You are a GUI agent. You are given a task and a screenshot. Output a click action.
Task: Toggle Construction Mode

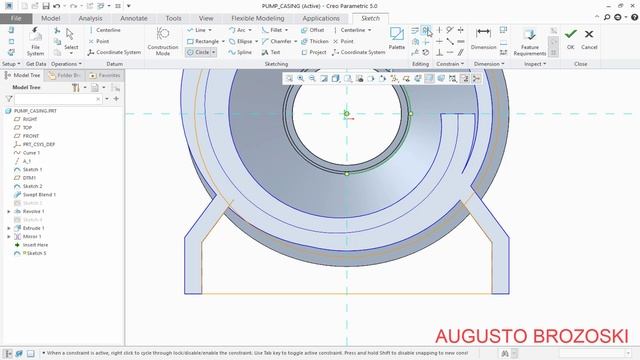(163, 41)
